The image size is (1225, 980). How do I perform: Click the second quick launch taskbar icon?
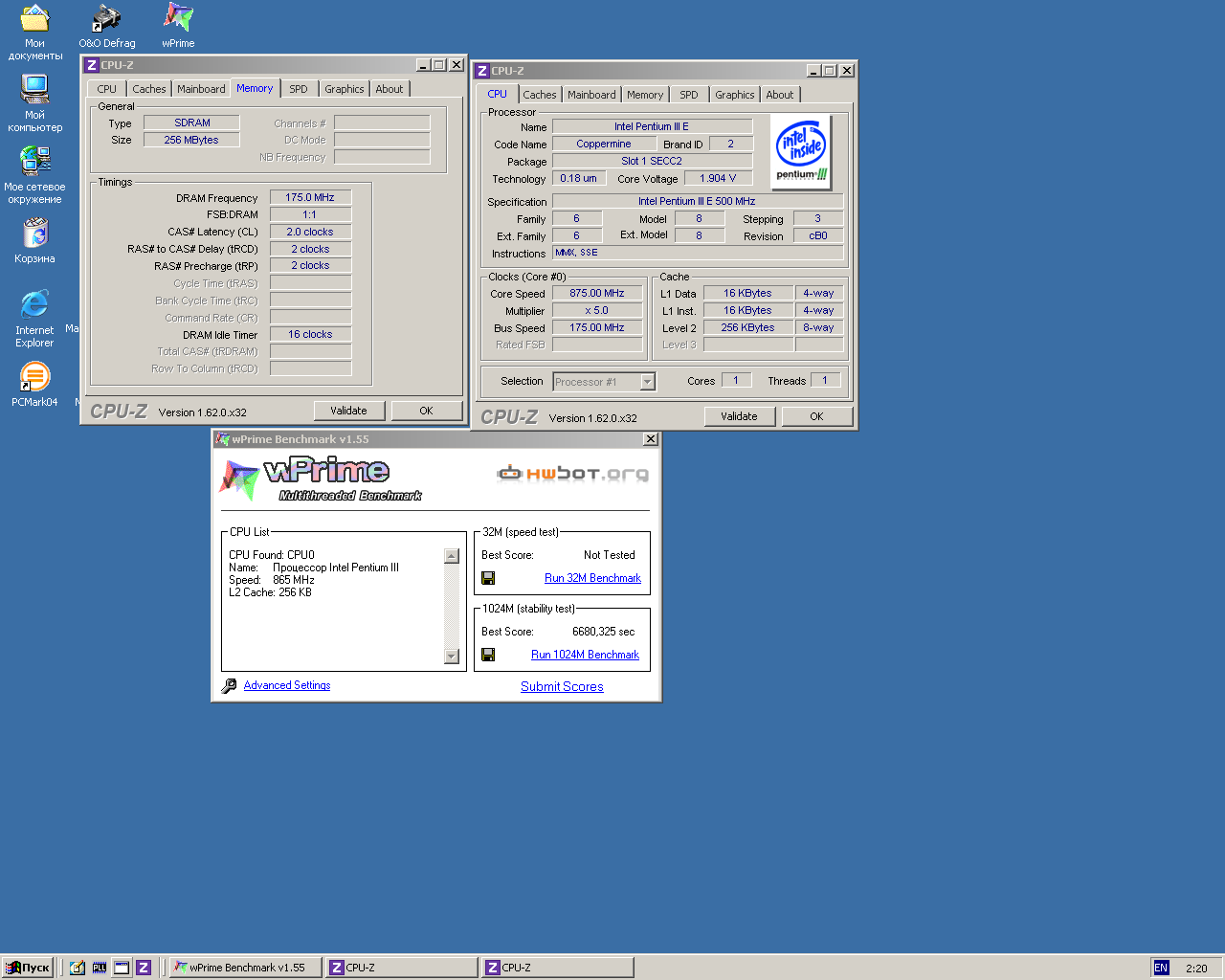tap(100, 968)
